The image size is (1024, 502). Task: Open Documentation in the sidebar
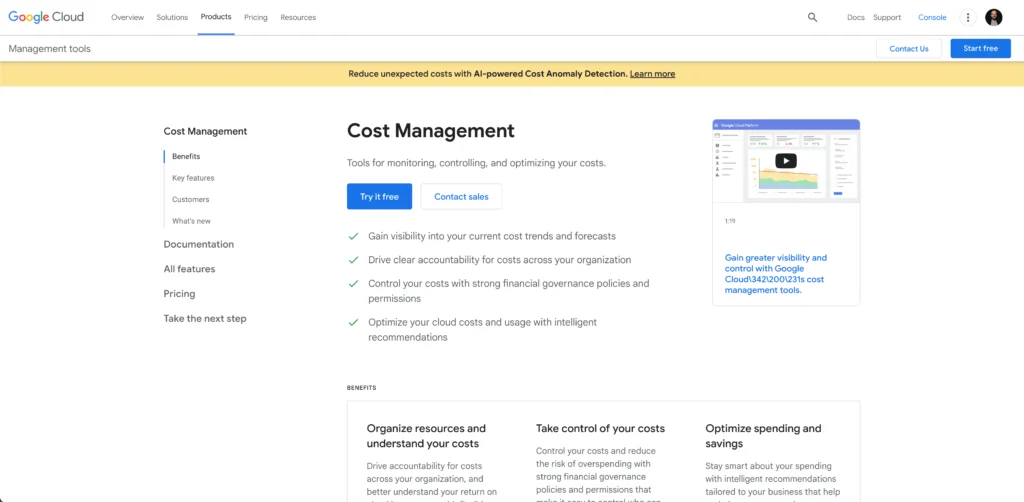click(199, 244)
